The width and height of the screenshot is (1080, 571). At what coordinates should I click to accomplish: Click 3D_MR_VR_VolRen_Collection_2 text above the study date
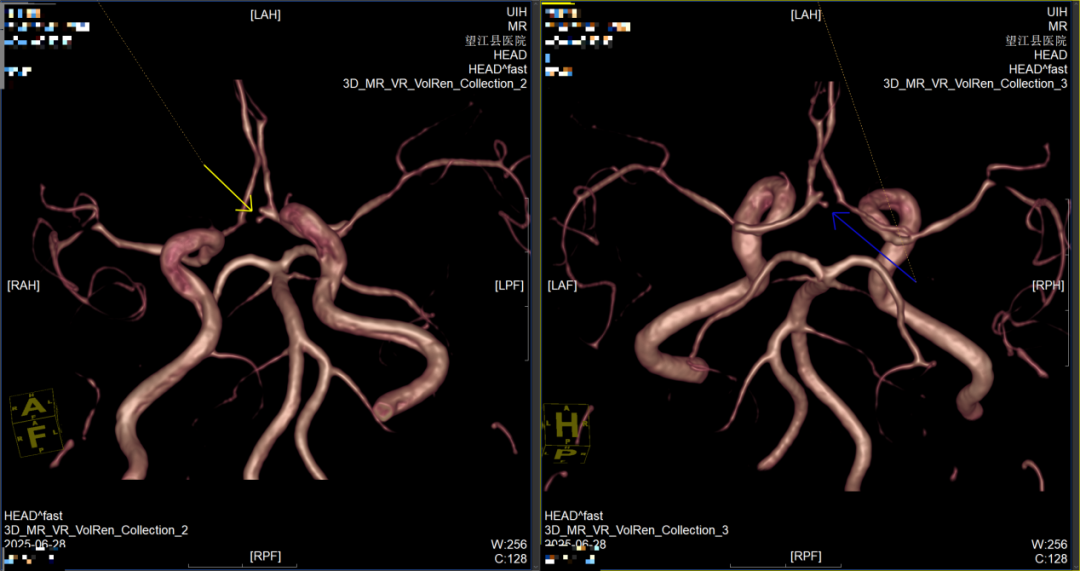pyautogui.click(x=96, y=530)
